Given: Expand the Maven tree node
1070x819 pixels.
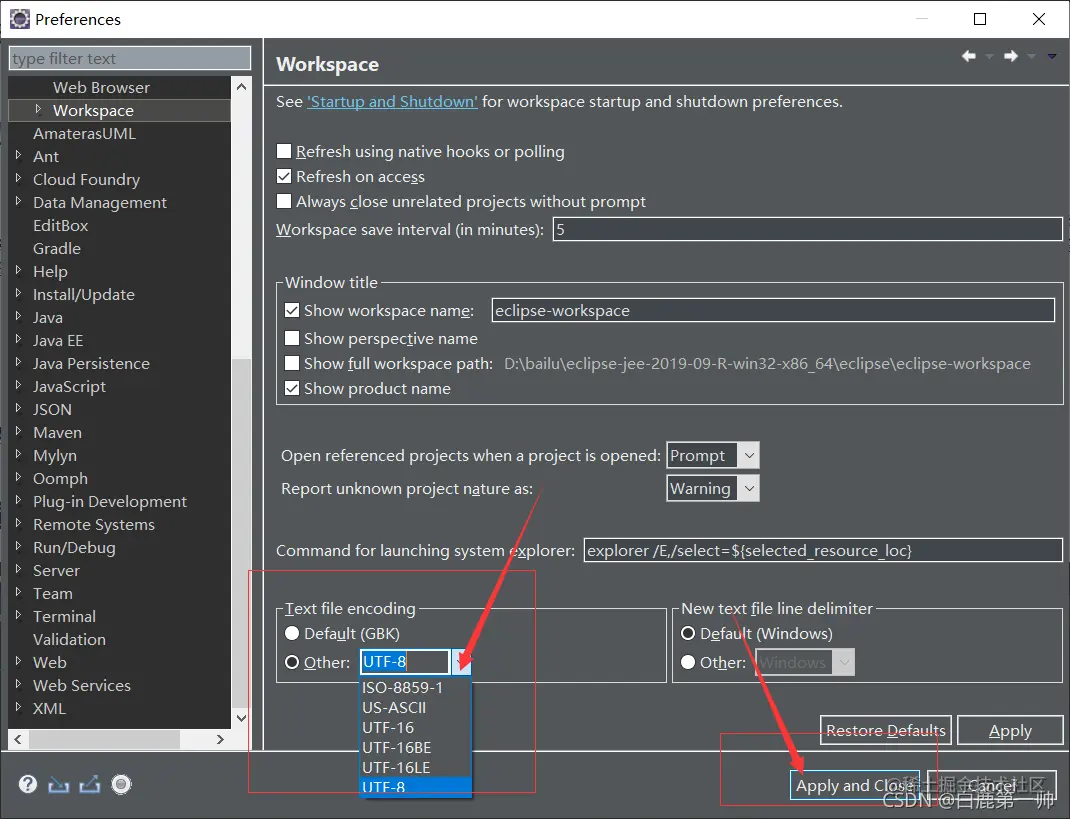Looking at the screenshot, I should pos(18,431).
